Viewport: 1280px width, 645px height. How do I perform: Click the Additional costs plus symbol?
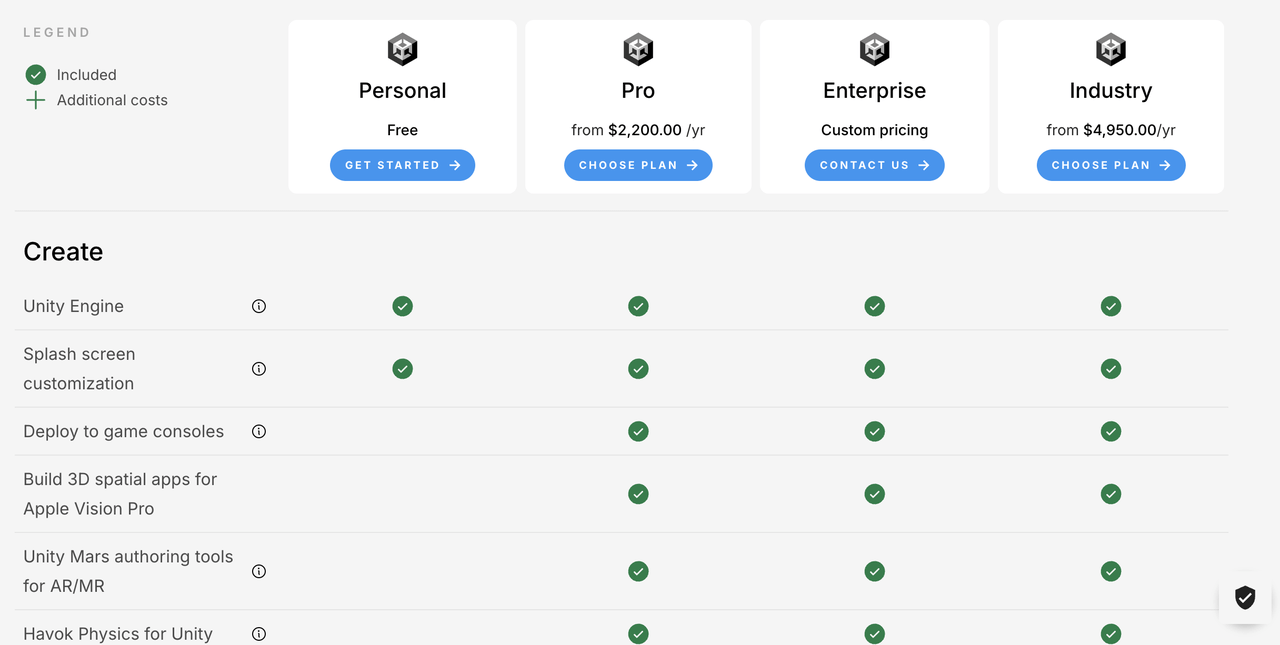(36, 100)
